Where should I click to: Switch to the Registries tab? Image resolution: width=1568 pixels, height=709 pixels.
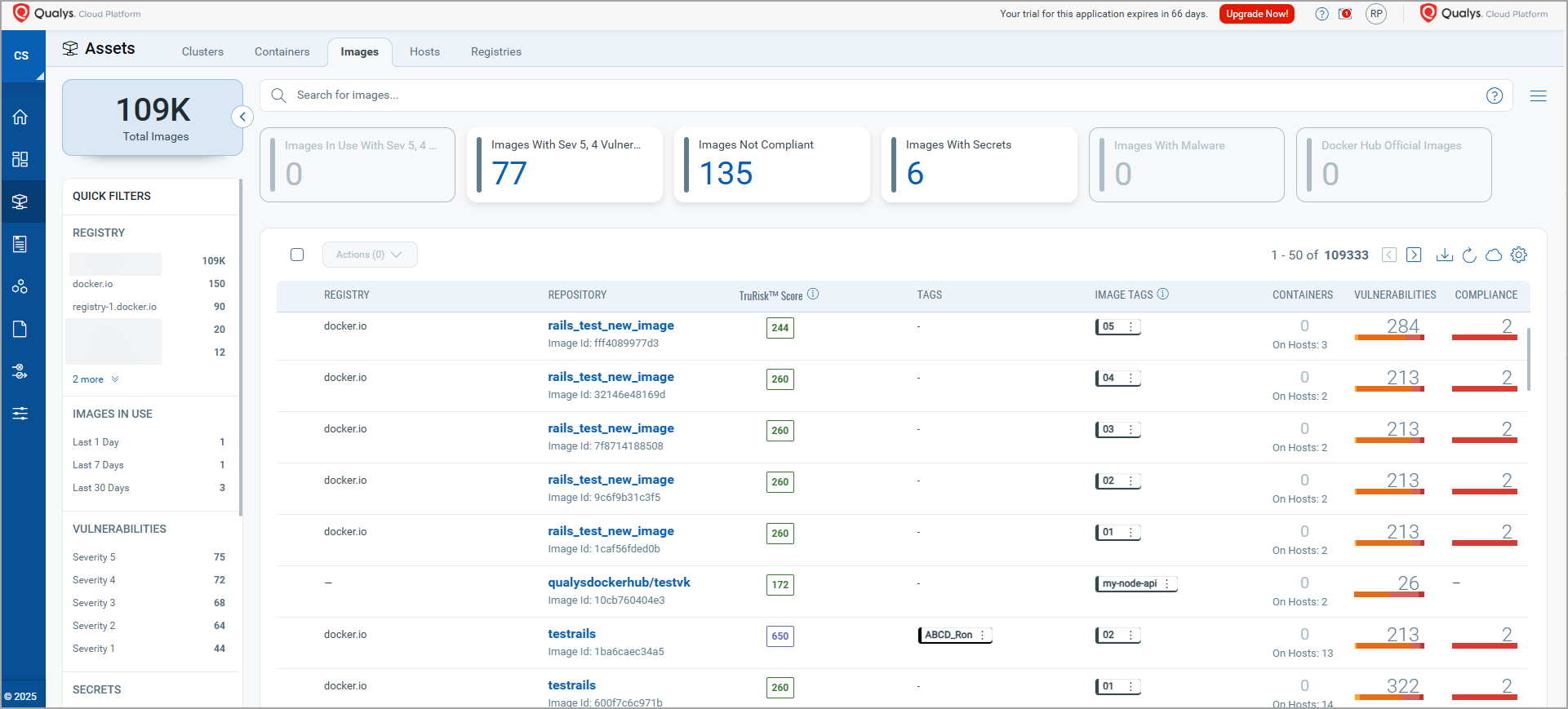(495, 51)
